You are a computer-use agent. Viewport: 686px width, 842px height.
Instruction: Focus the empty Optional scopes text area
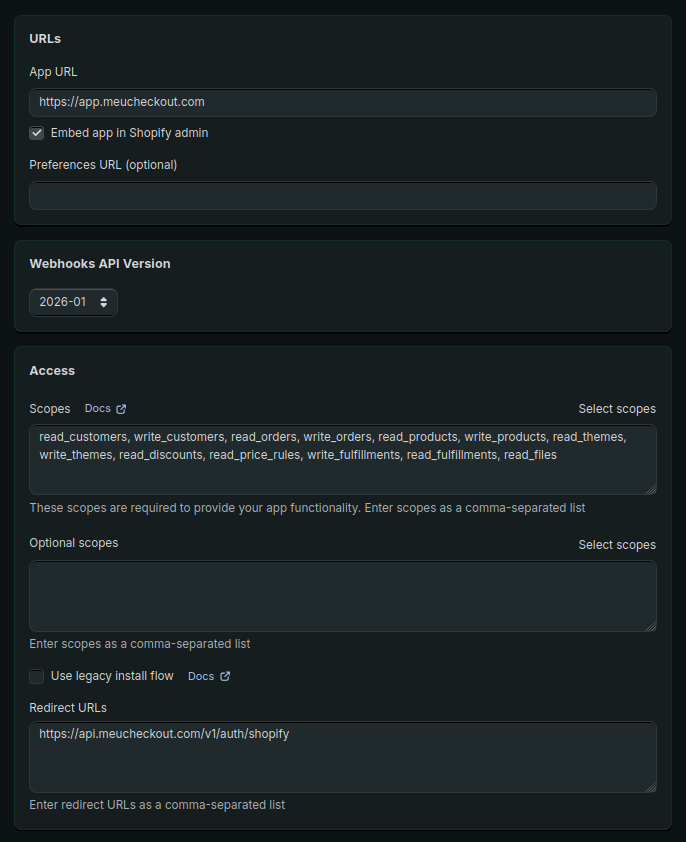[342, 596]
